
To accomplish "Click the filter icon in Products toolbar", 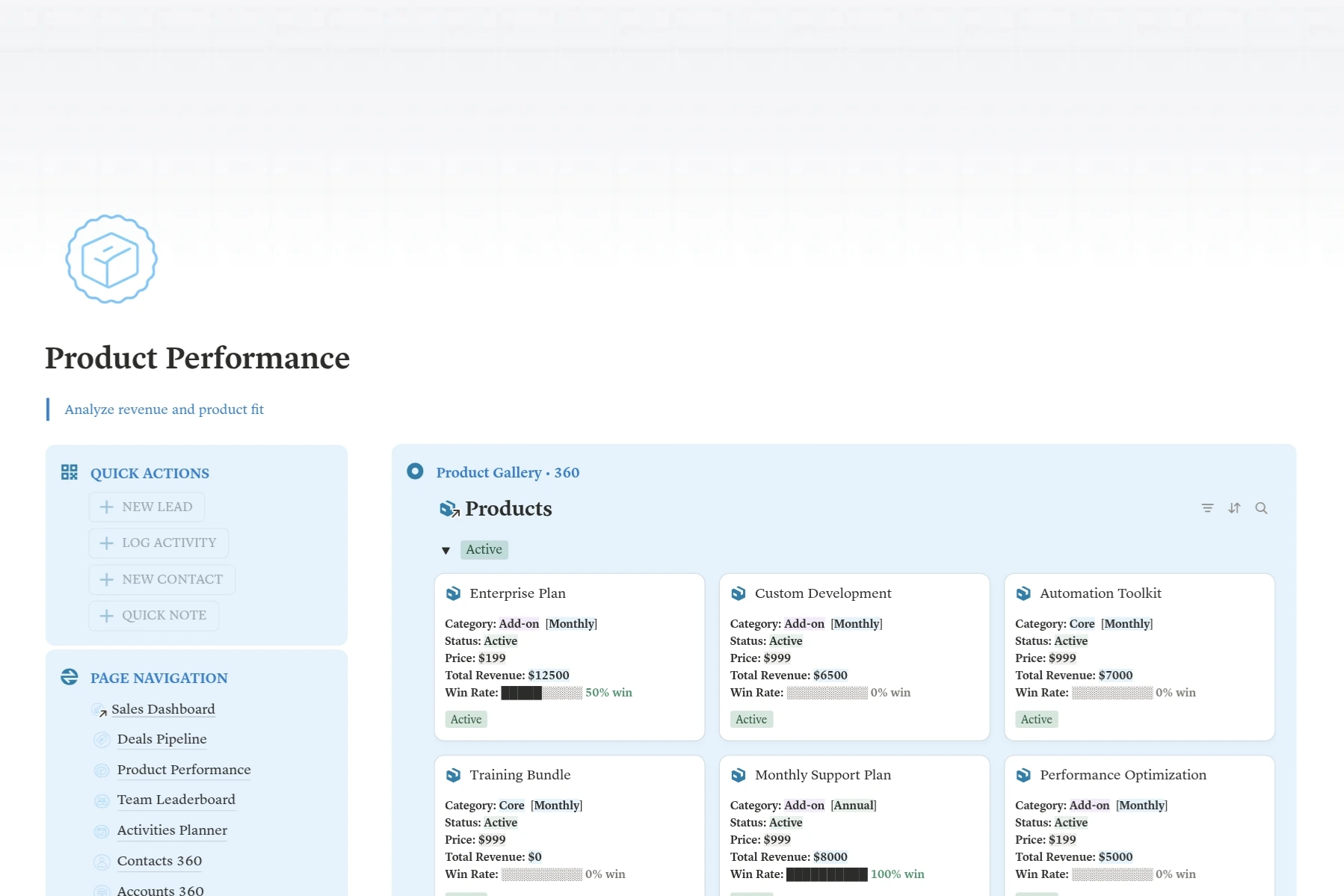I will 1207,508.
